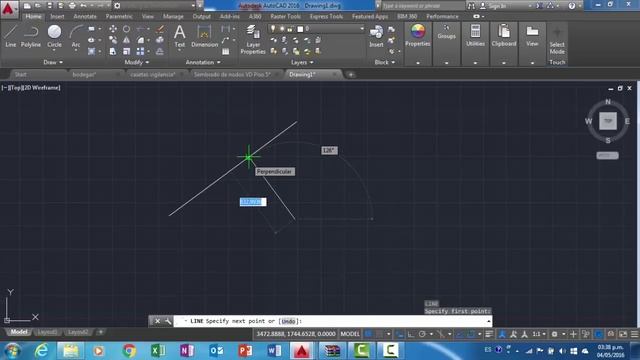Select the Dimension tool
Screen dimensions: 640x360
(204, 36)
